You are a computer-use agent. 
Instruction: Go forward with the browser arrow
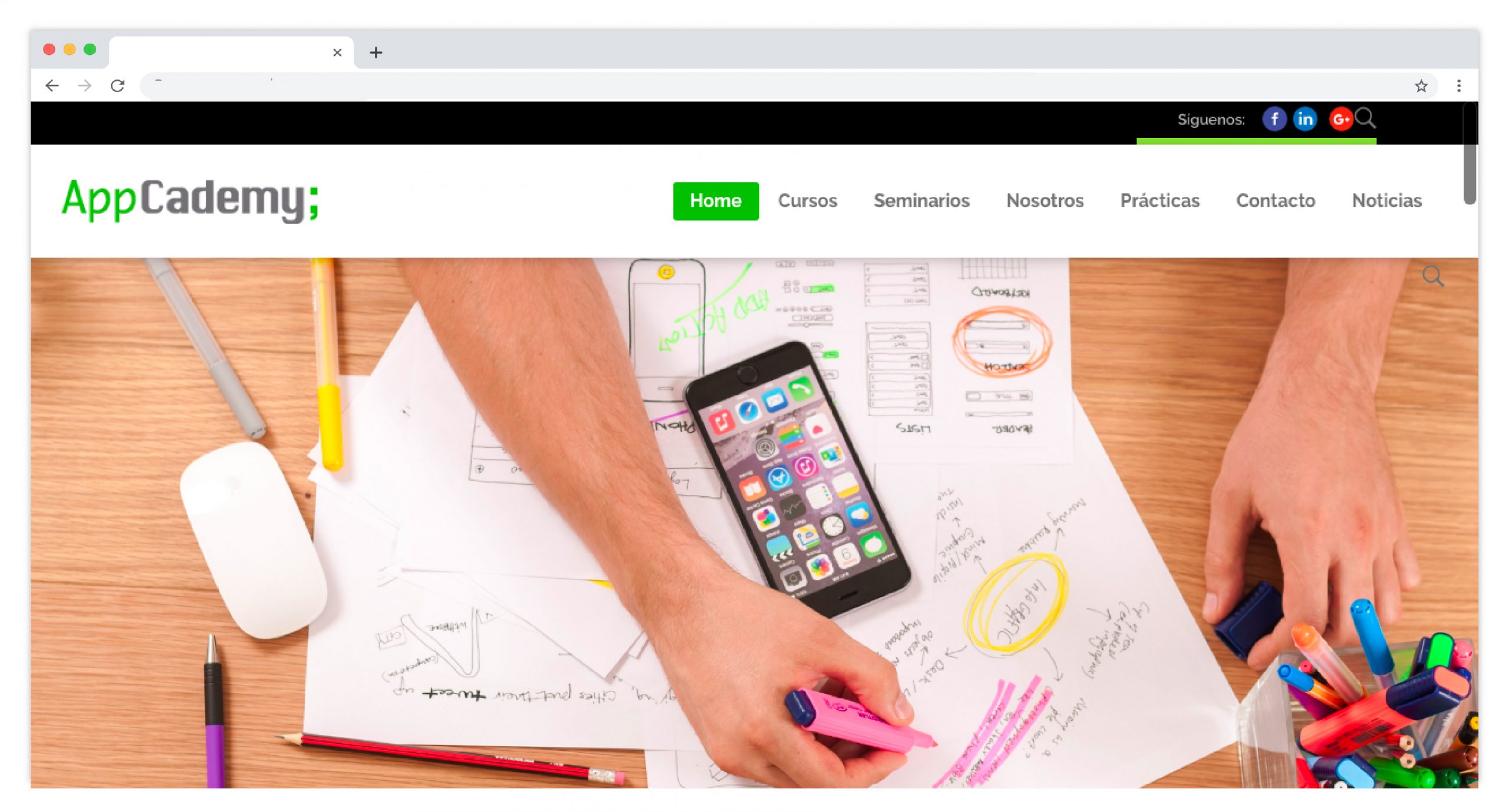click(x=85, y=86)
